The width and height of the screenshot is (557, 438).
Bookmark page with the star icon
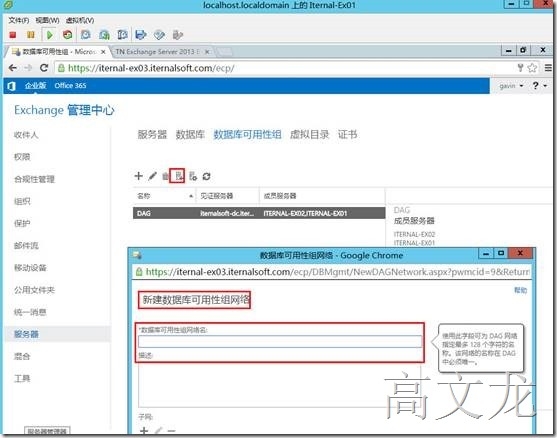point(532,68)
